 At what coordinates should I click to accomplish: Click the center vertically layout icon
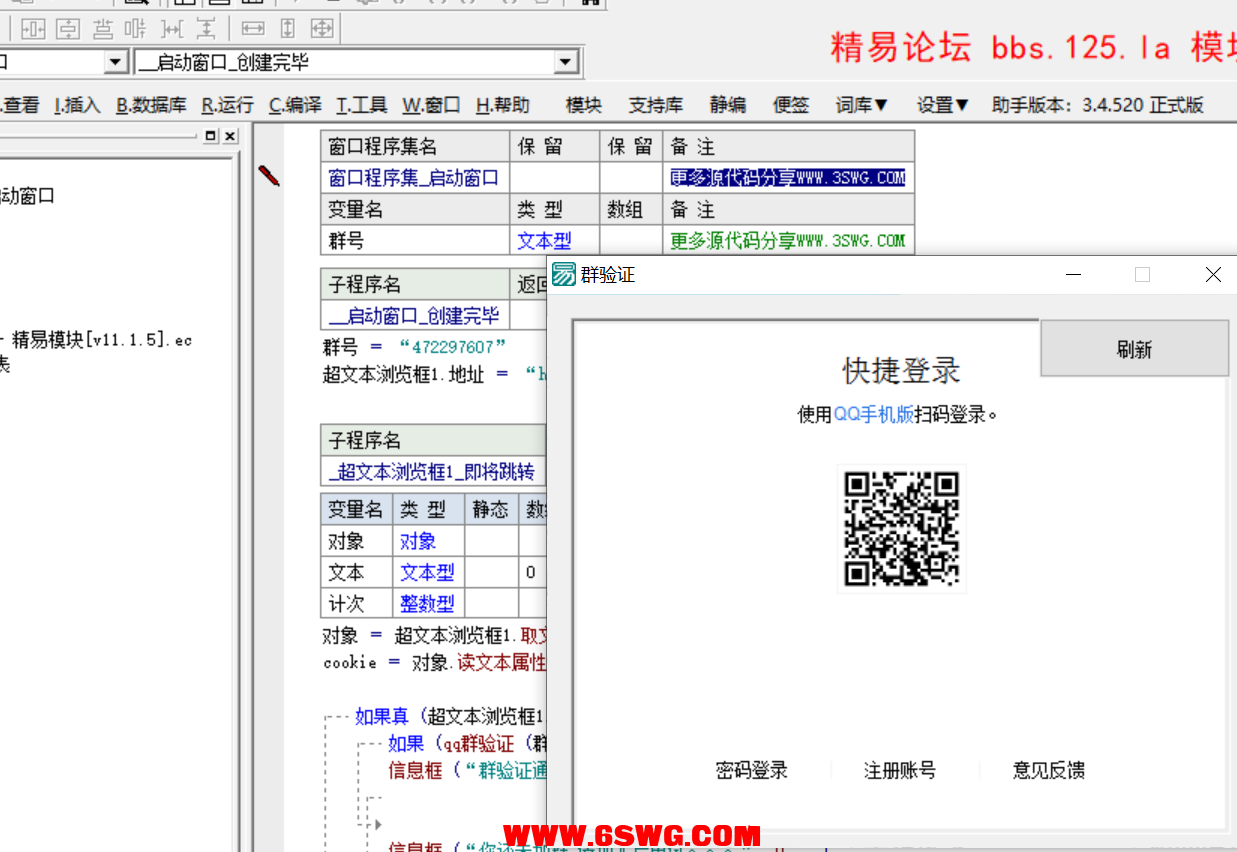point(67,29)
